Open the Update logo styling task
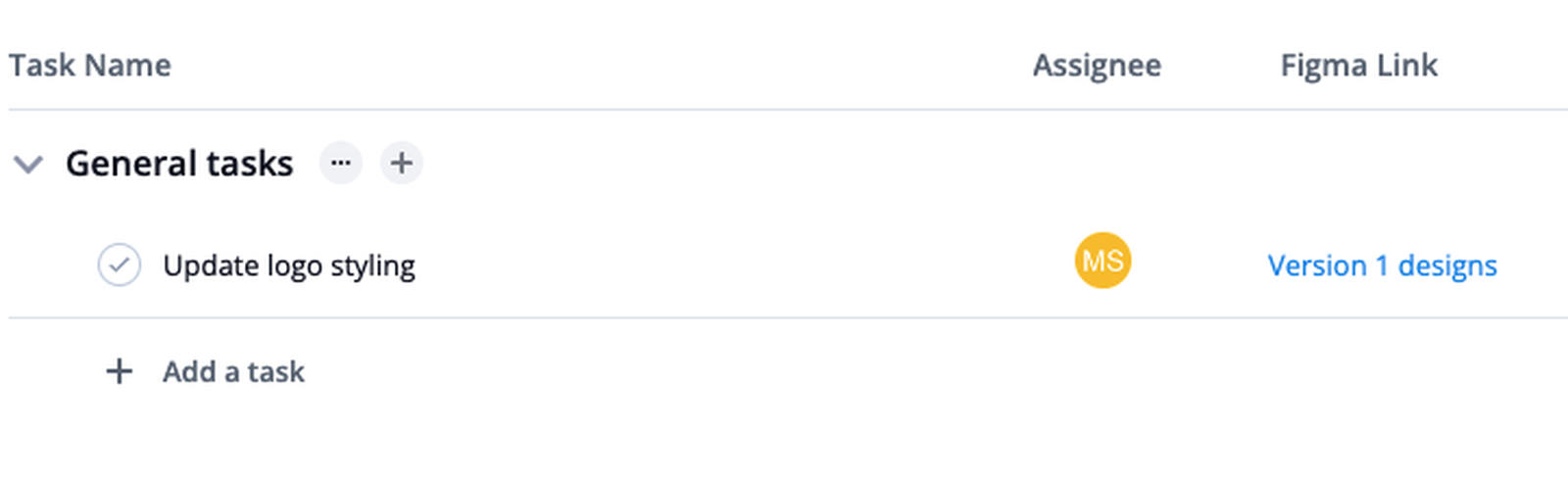The width and height of the screenshot is (1568, 486). click(x=288, y=266)
